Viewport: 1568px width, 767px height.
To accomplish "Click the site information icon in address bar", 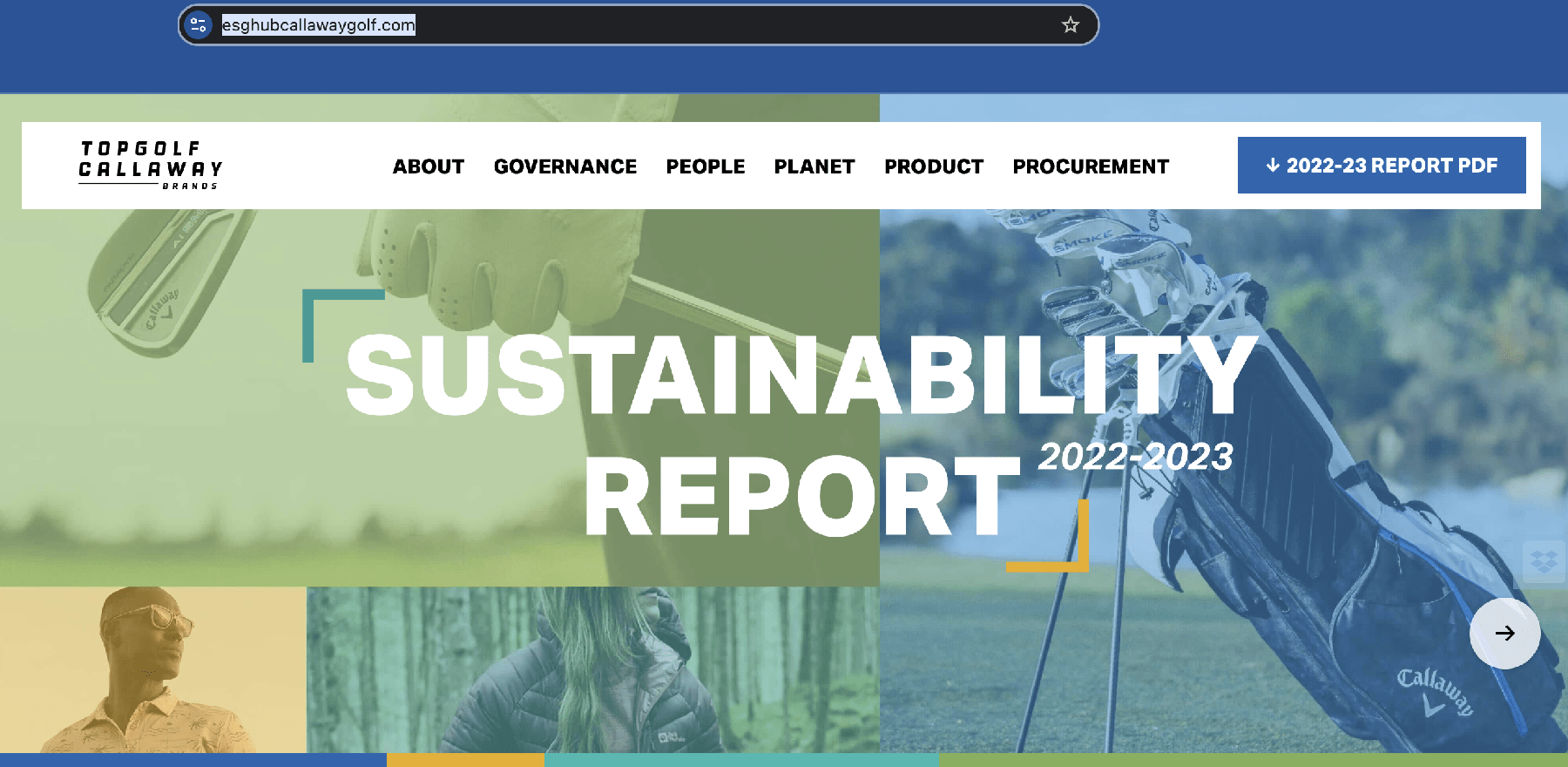I will click(x=199, y=25).
